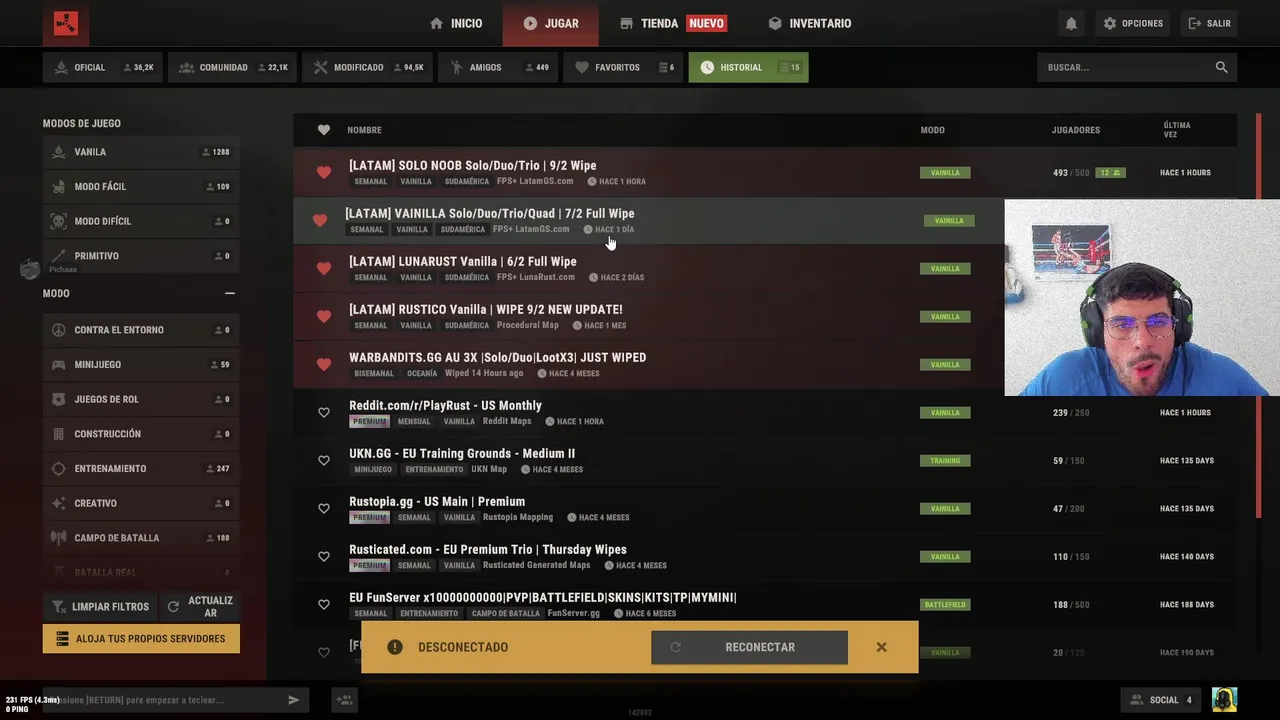Unfavorite LATAM SOLO NOOB server heart

(x=324, y=172)
